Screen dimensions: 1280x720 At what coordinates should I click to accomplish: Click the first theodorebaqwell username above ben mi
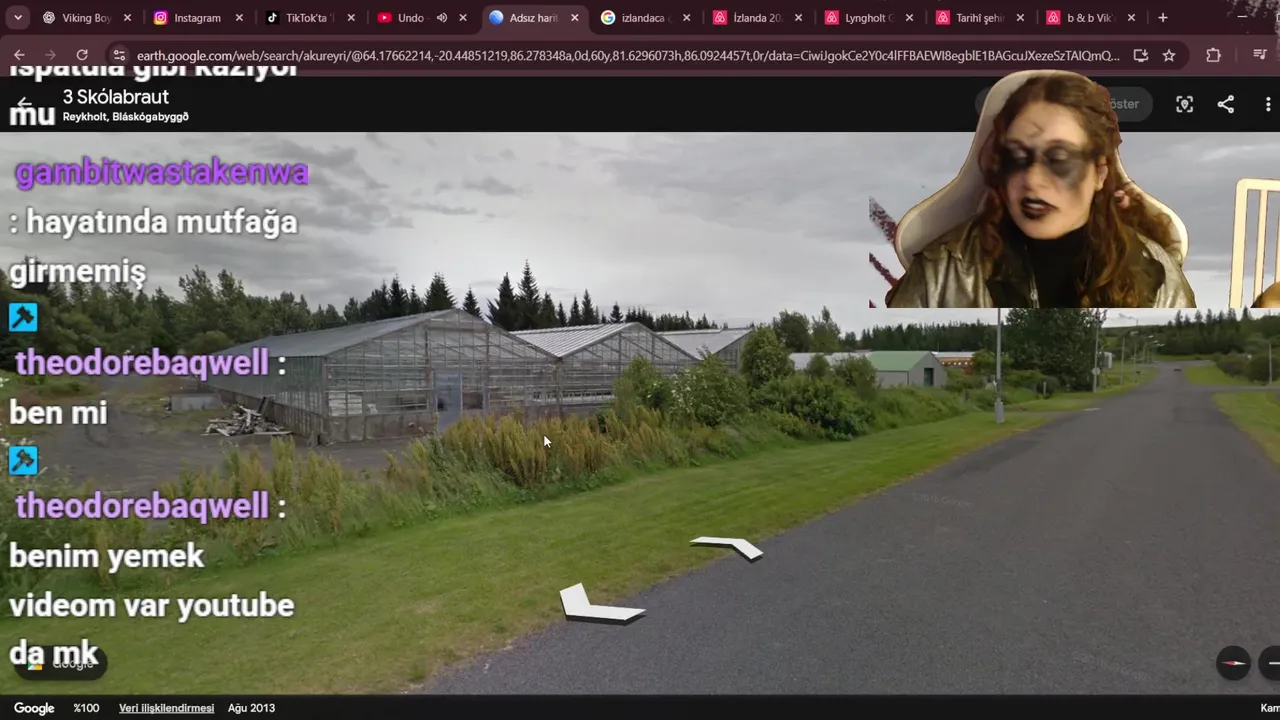click(142, 363)
